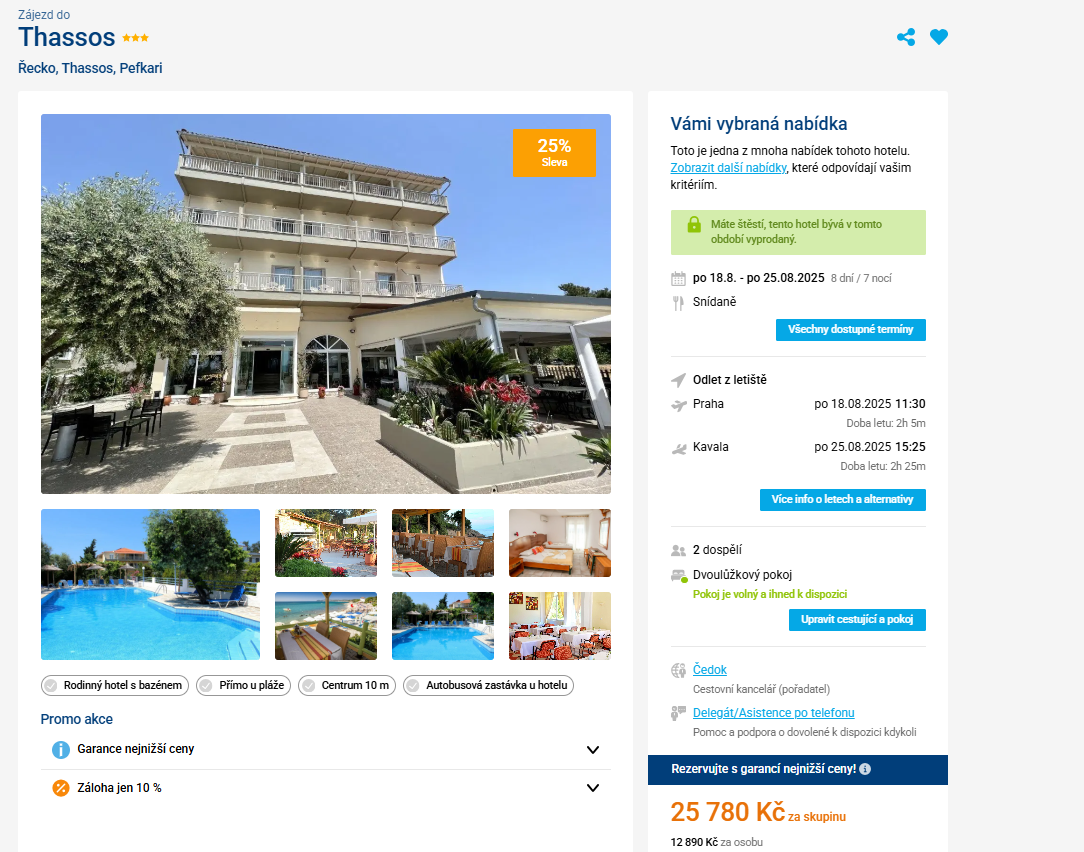Toggle the Autobusová zastávka u hotelu tag
Viewport: 1084px width, 852px height.
tap(488, 685)
